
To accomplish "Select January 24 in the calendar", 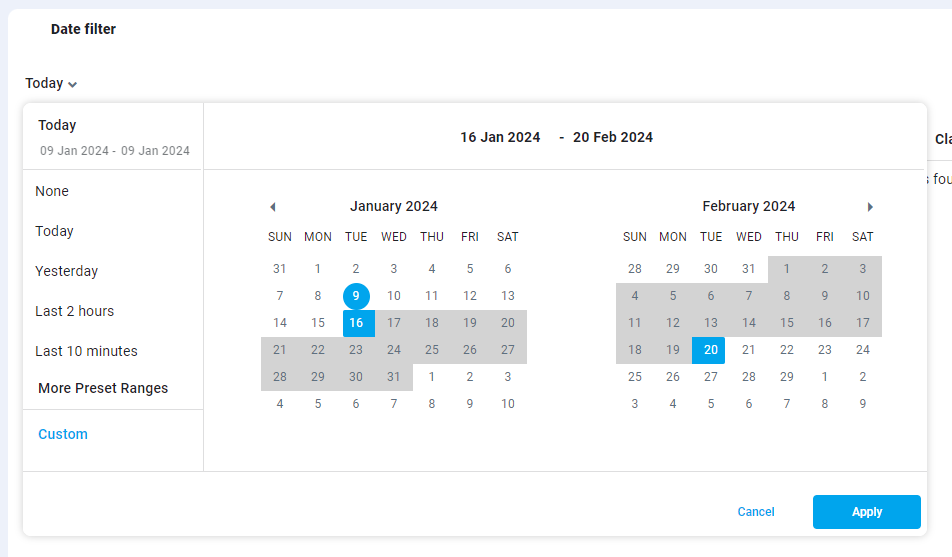I will pos(394,350).
